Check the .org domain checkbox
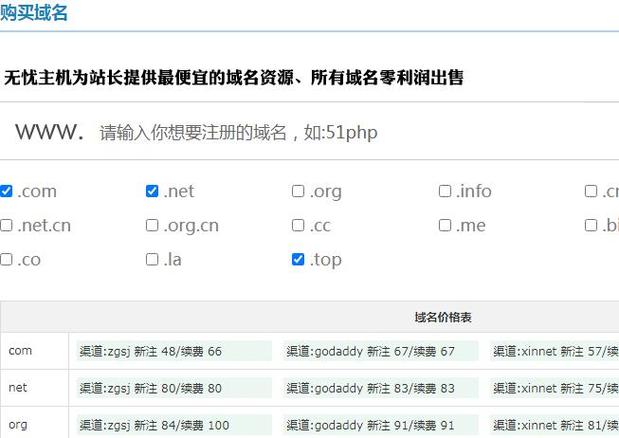Image resolution: width=619 pixels, height=438 pixels. [298, 191]
